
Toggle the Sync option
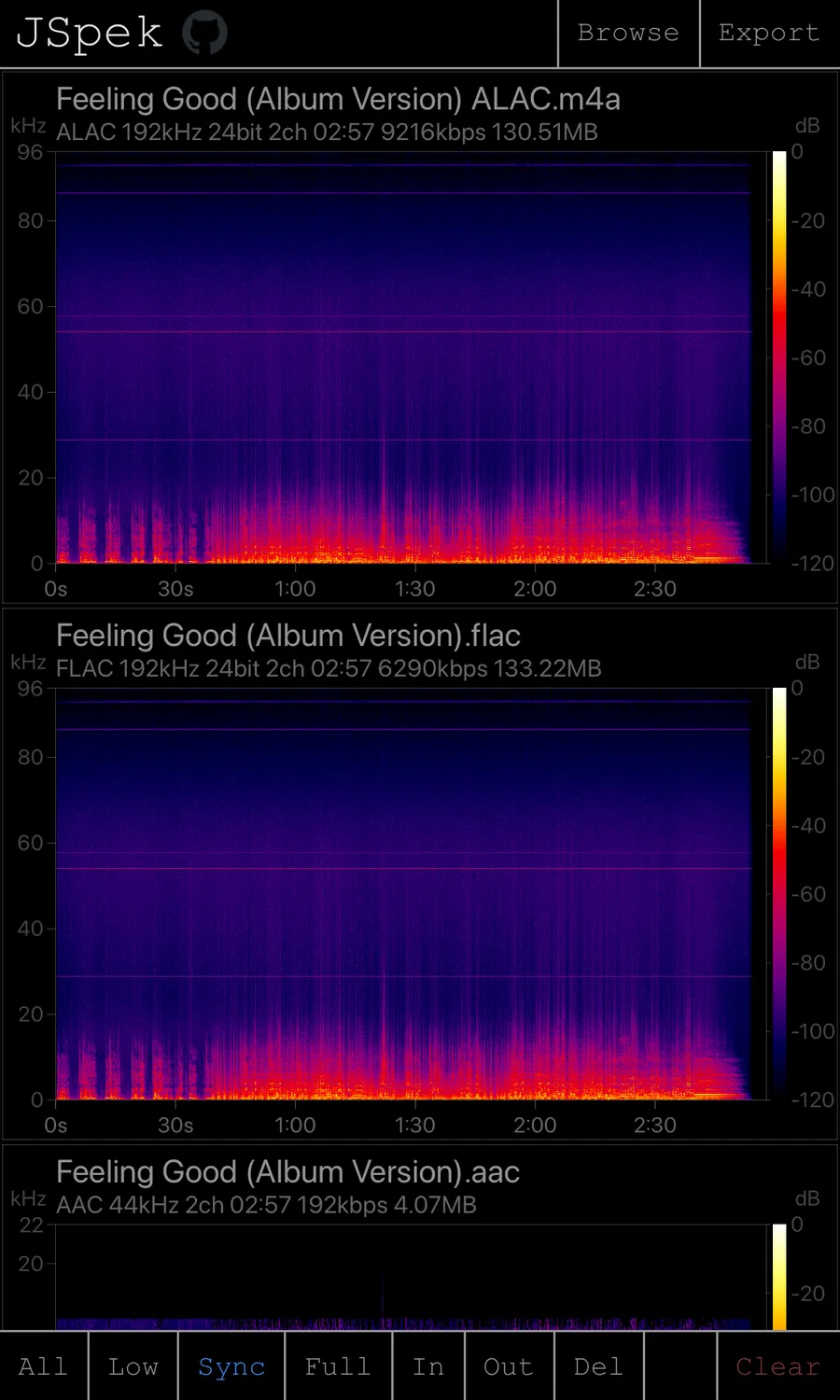coord(231,1366)
